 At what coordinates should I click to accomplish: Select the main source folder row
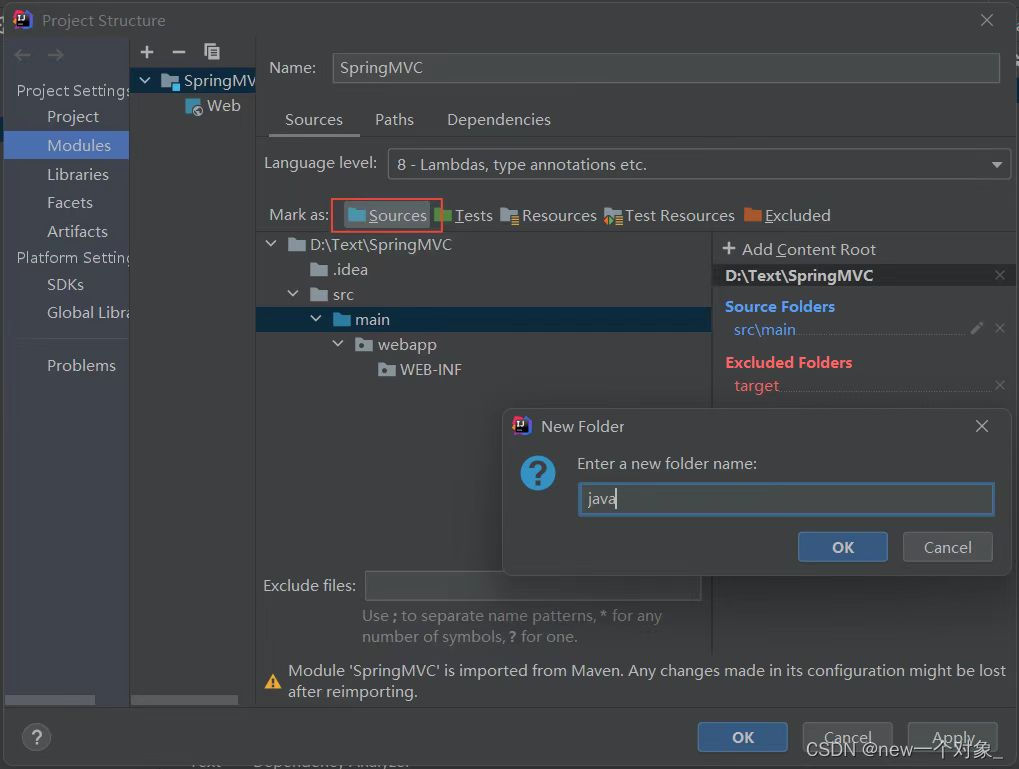[x=484, y=319]
